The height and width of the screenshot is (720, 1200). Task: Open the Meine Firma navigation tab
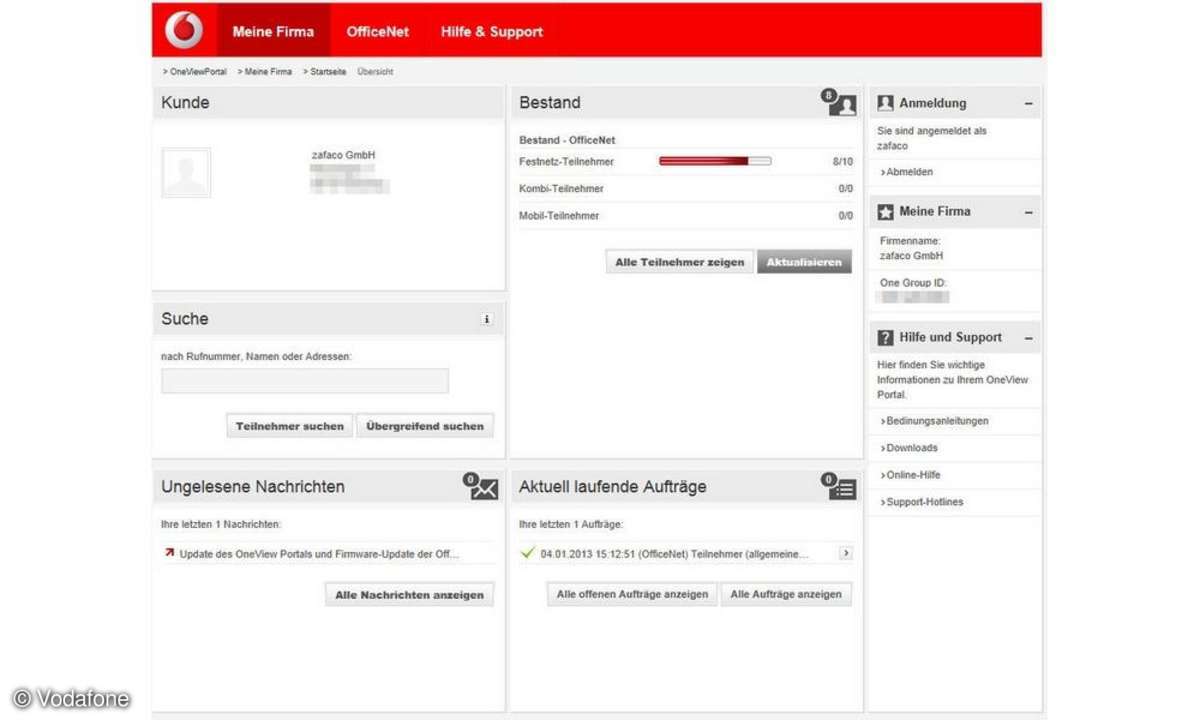point(273,31)
